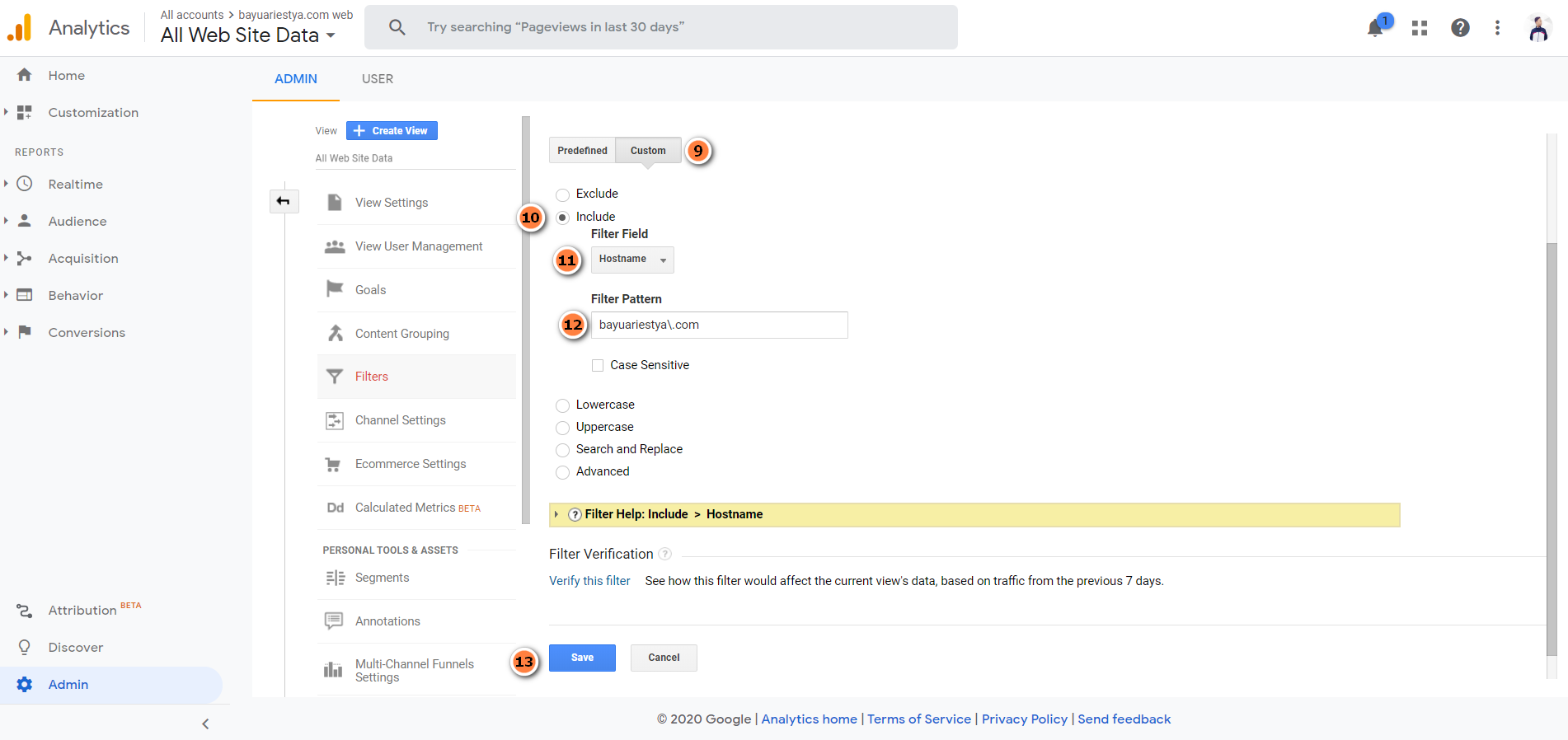This screenshot has width=1568, height=740.
Task: Click the Attribution path icon
Action: pos(25,611)
